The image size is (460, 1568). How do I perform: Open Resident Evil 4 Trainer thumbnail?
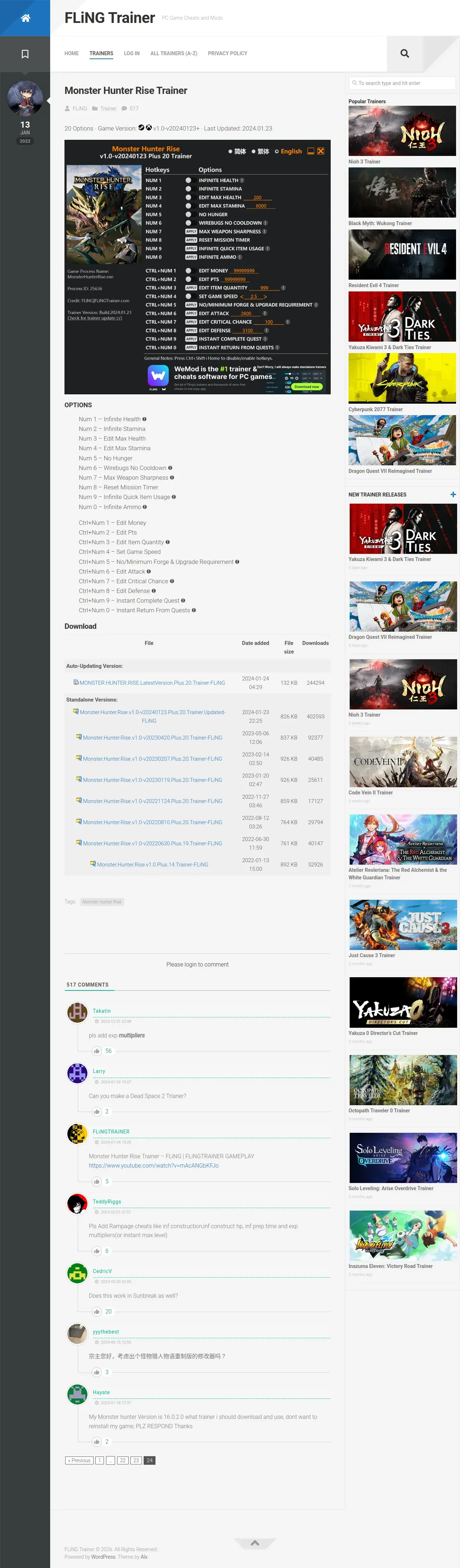tap(402, 255)
